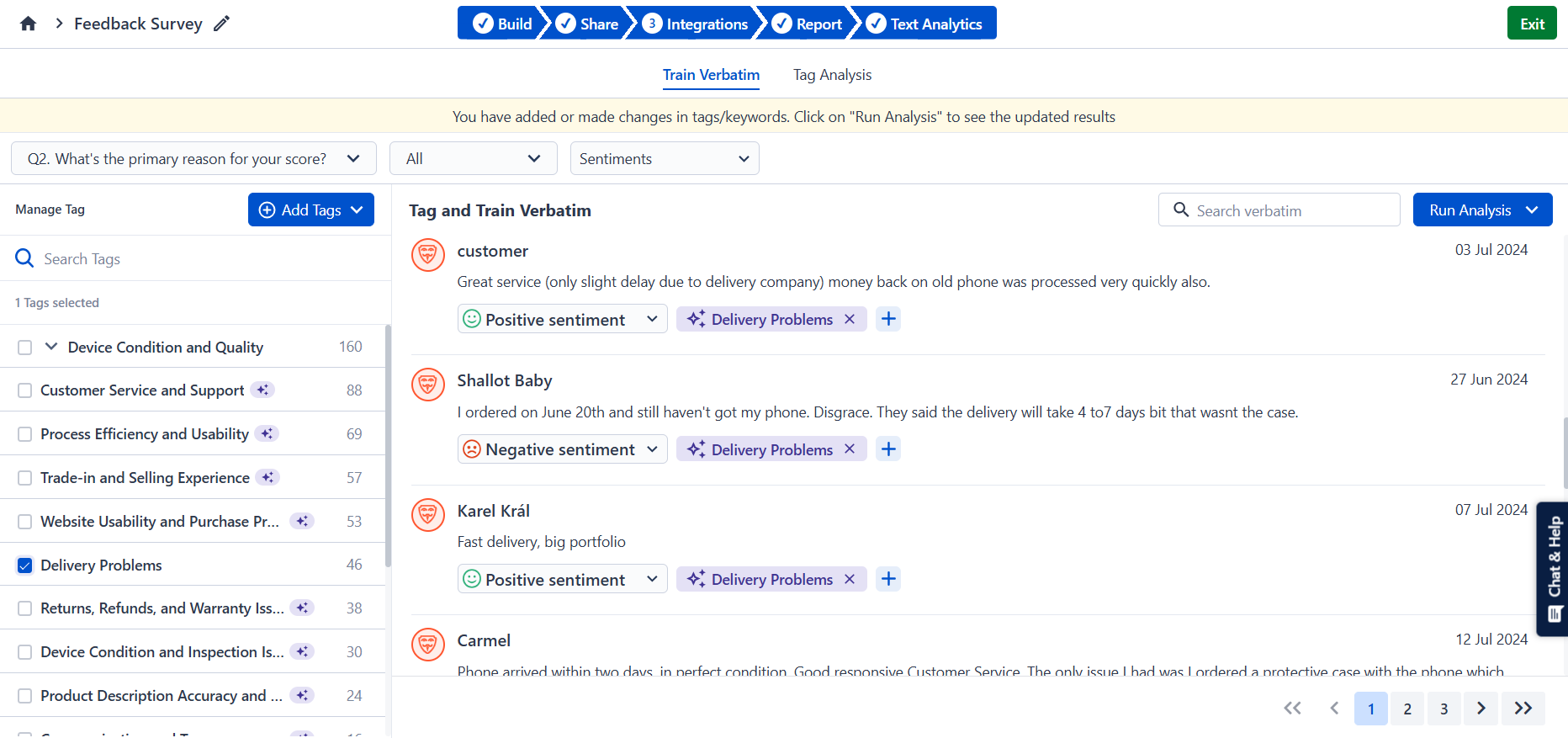Open the Report step
Viewport: 1568px width, 738px height.
[x=808, y=24]
